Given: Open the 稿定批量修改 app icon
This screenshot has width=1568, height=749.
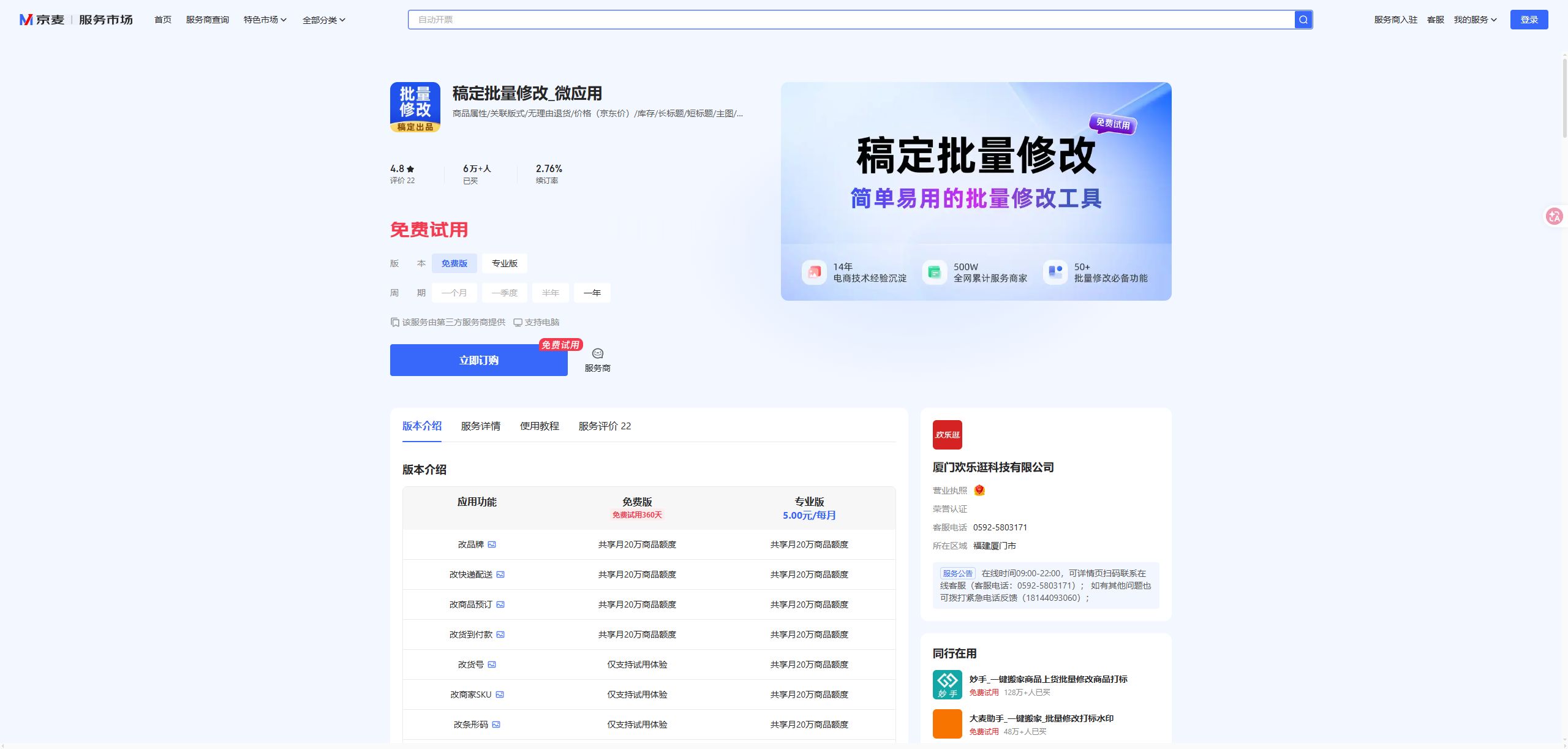Looking at the screenshot, I should click(415, 107).
